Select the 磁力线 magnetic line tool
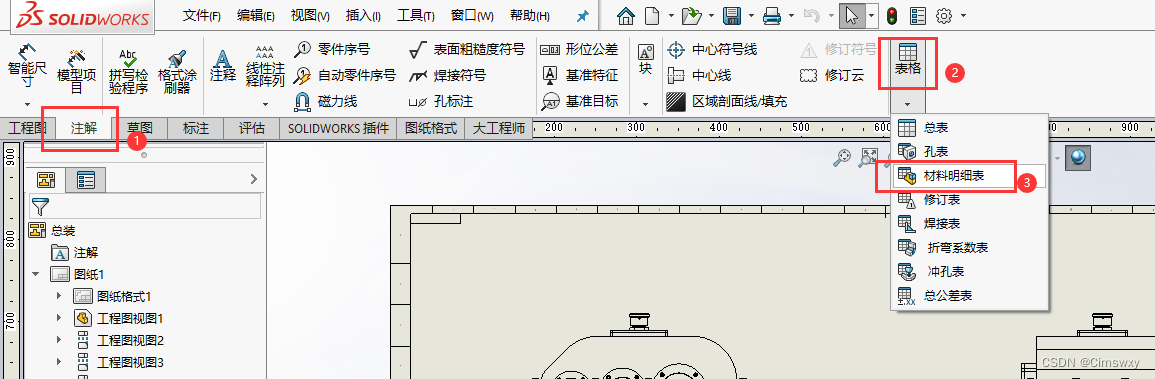The image size is (1155, 379). pyautogui.click(x=325, y=101)
